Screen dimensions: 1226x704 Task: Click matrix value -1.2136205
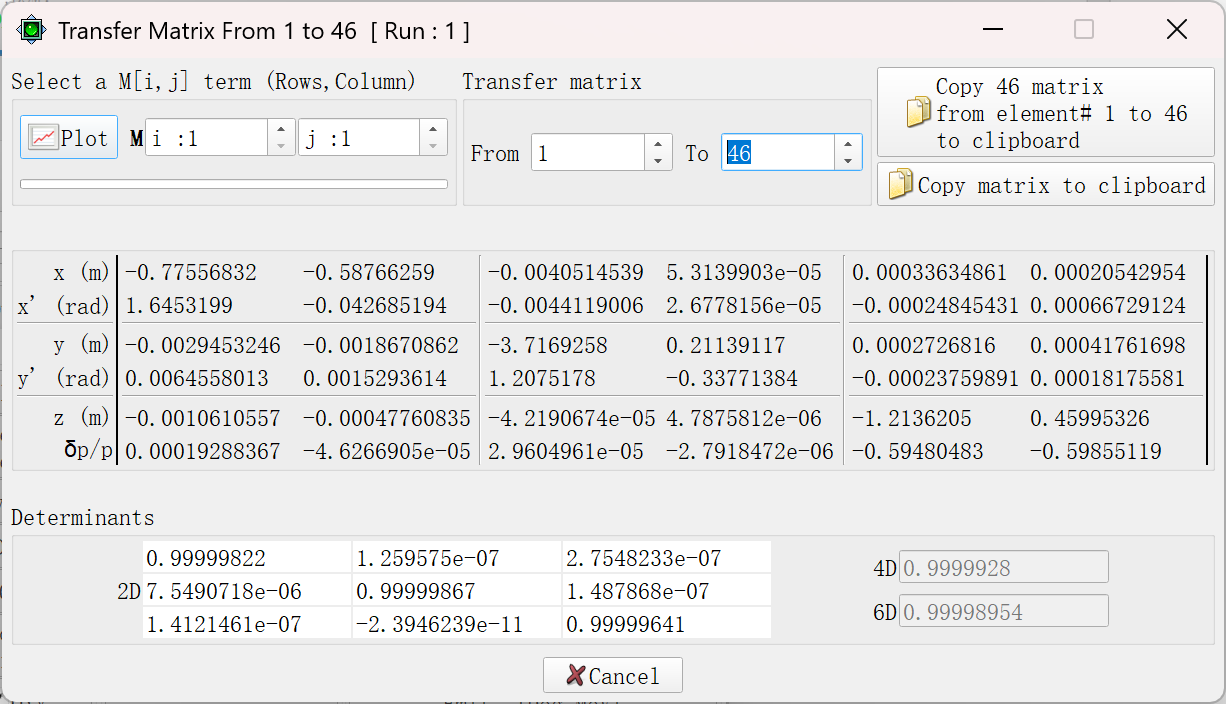911,418
